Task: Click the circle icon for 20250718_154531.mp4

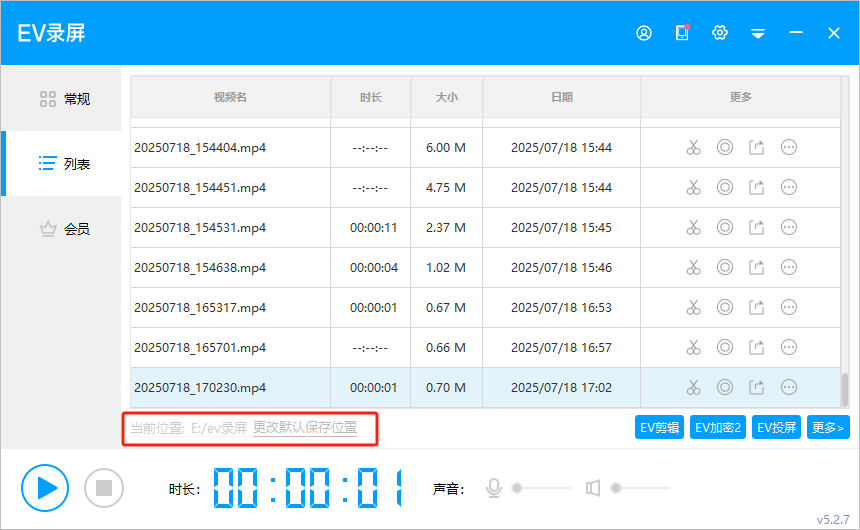Action: coord(725,228)
